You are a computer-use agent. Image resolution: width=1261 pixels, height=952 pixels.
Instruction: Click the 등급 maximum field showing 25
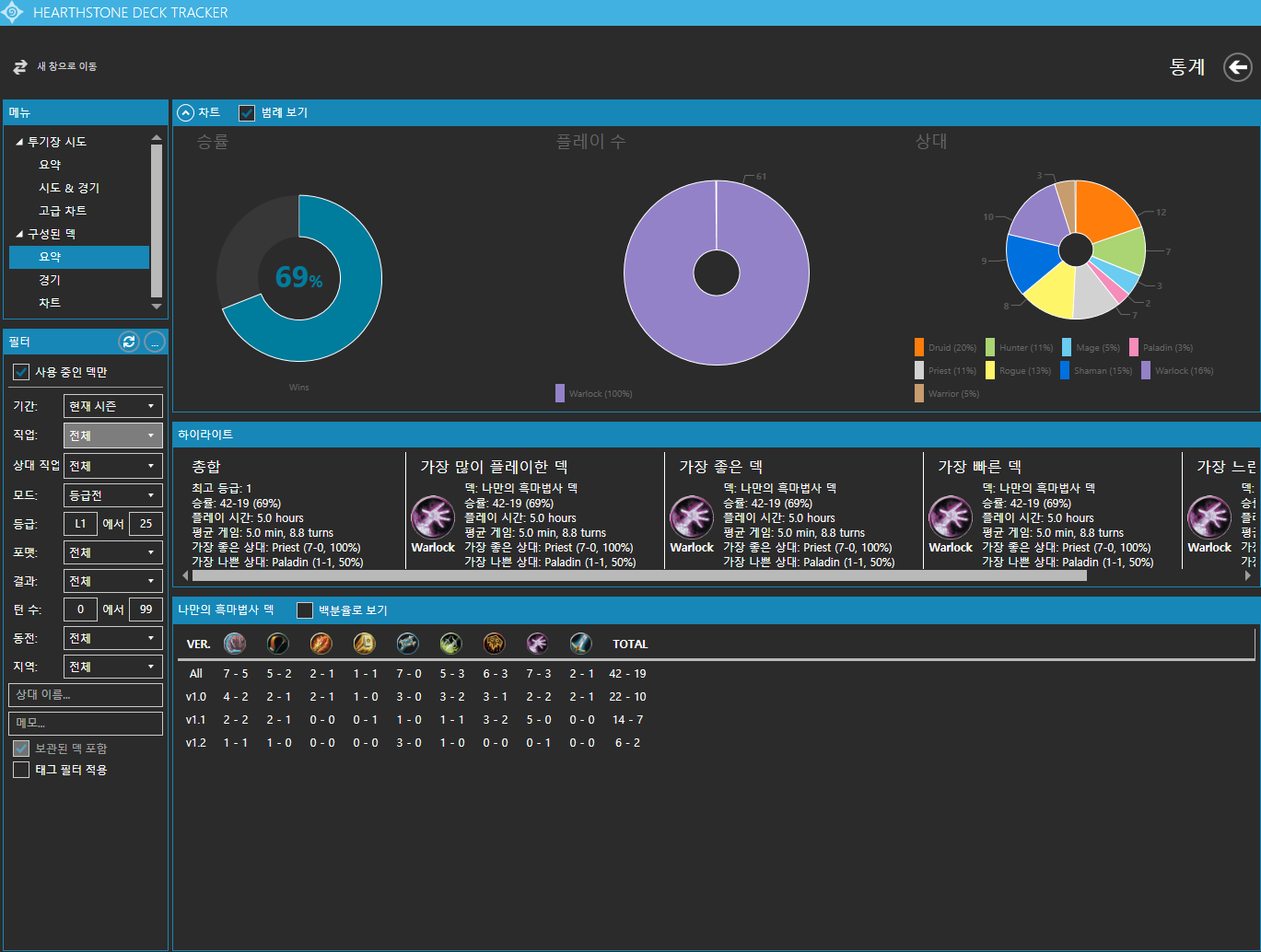coord(146,524)
